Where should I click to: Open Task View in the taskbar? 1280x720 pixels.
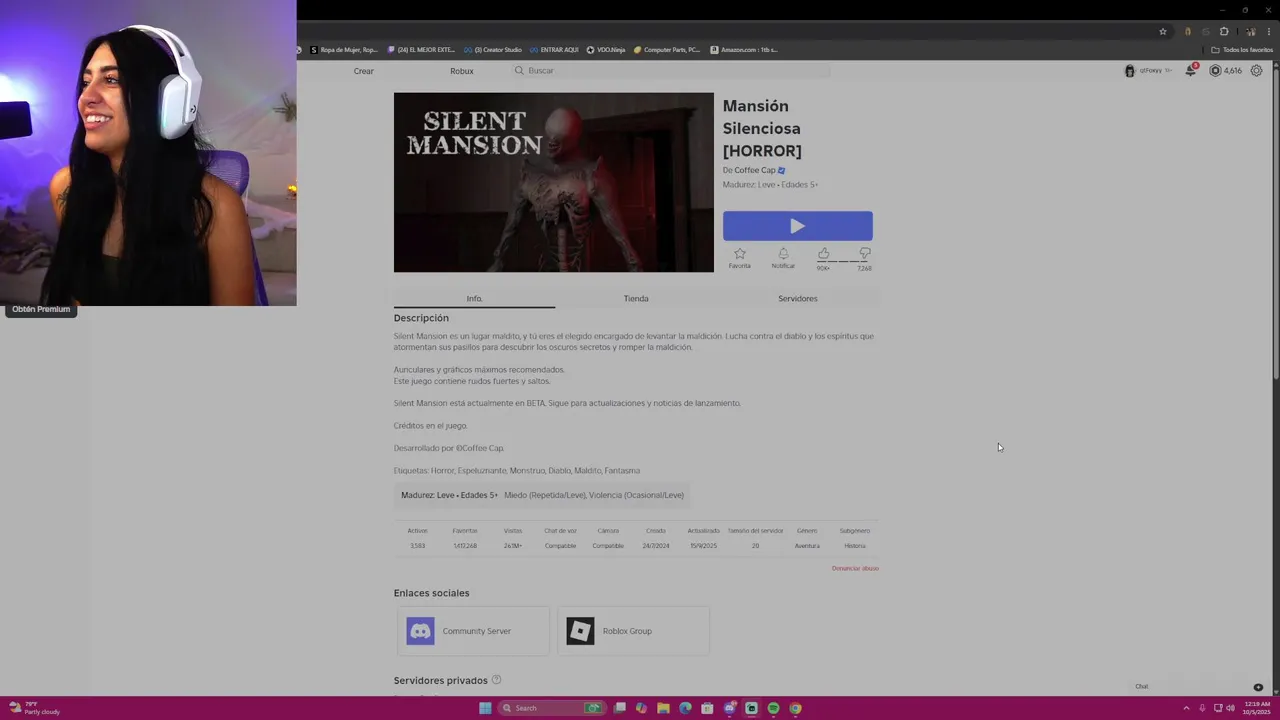(x=620, y=708)
